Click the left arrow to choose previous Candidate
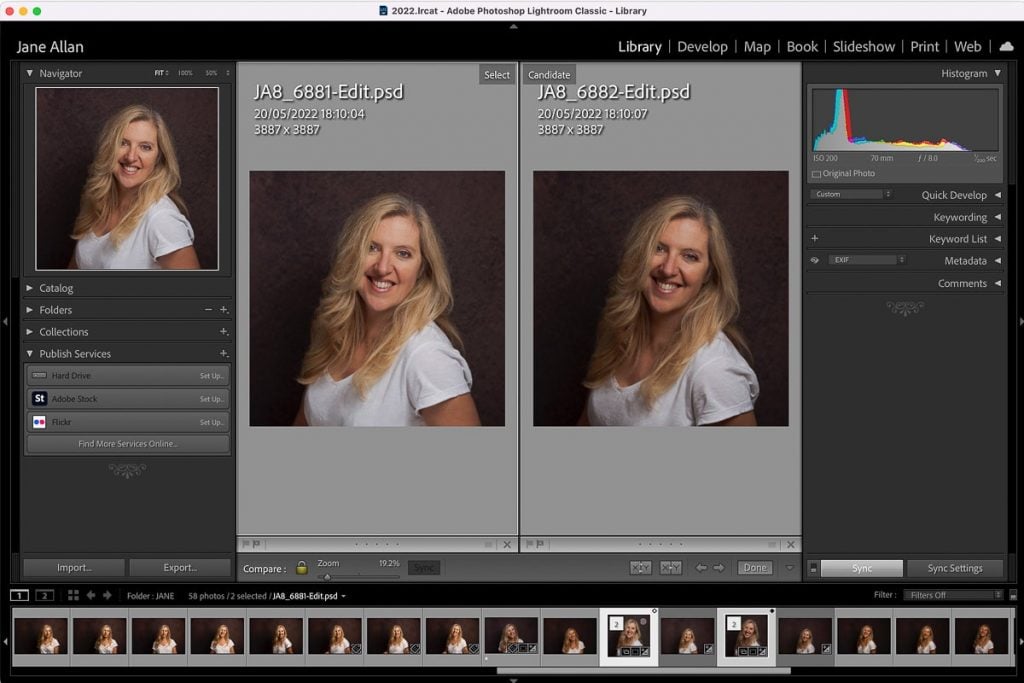Screen dimensions: 1024x683 click(x=701, y=567)
